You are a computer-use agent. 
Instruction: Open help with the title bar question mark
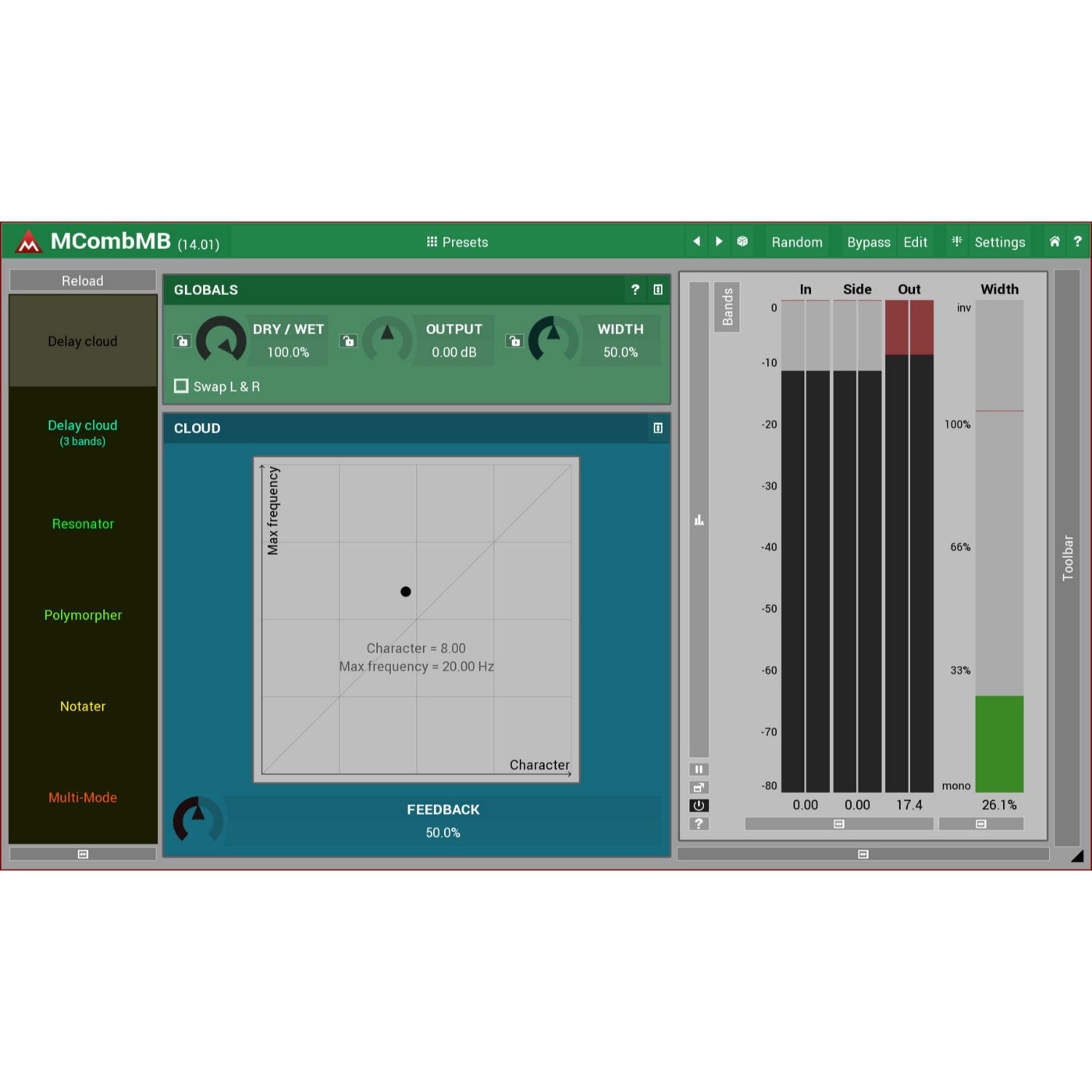click(x=1077, y=241)
